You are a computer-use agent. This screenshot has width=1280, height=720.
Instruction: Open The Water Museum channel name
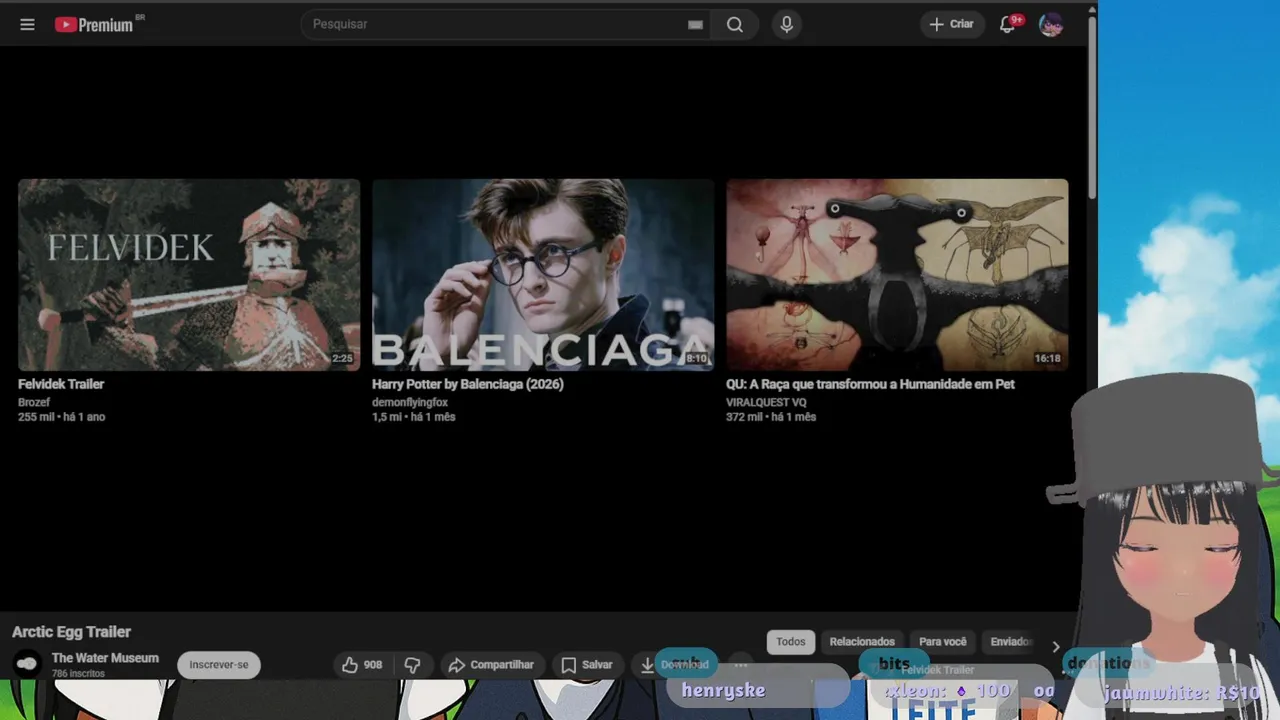(105, 658)
